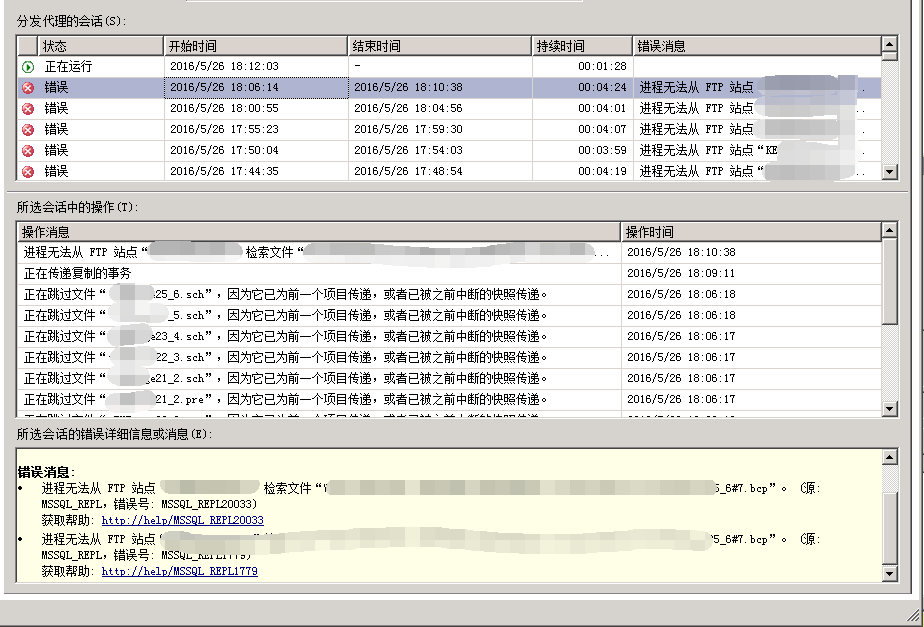Image resolution: width=924 pixels, height=627 pixels.
Task: Select the 所选会话的错误详细信息或消息 label
Action: click(114, 434)
